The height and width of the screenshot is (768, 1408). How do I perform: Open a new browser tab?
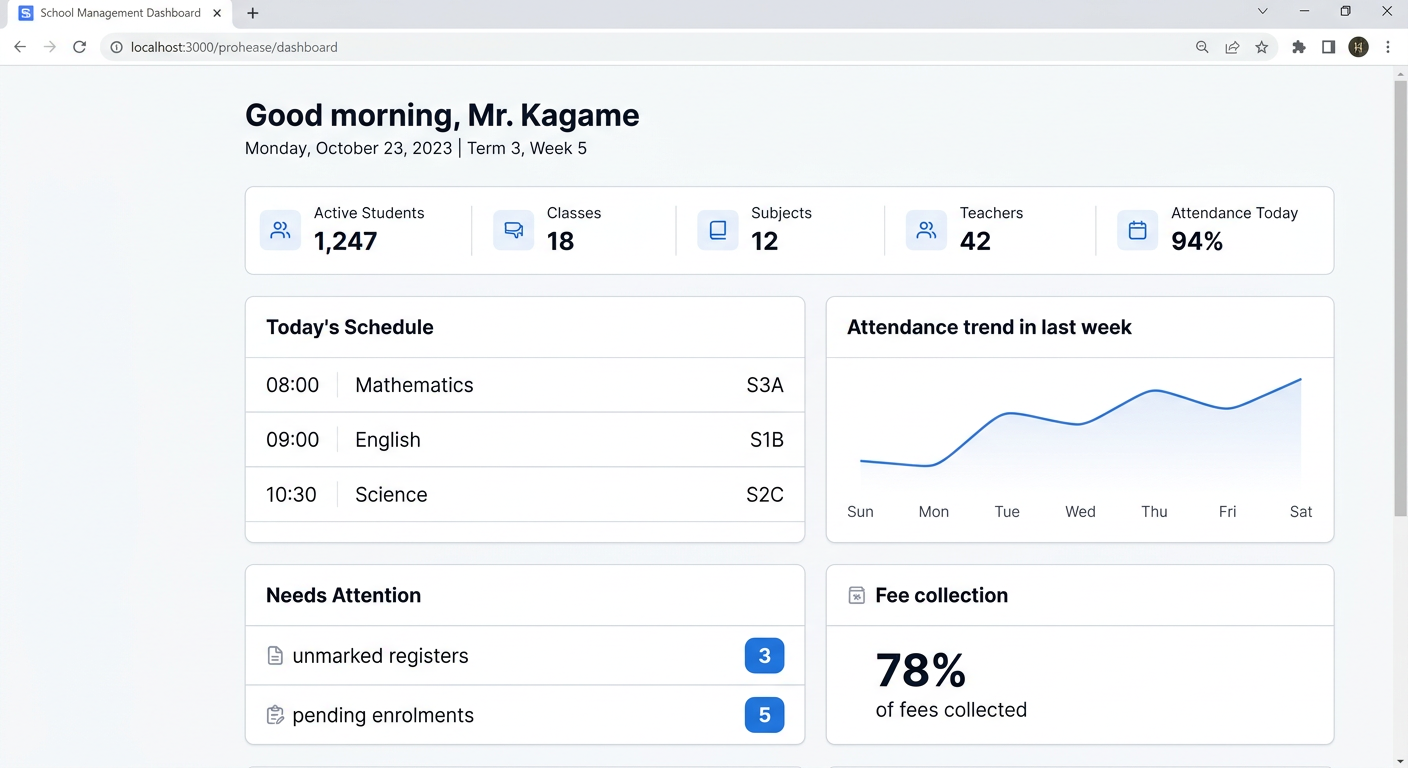(253, 13)
